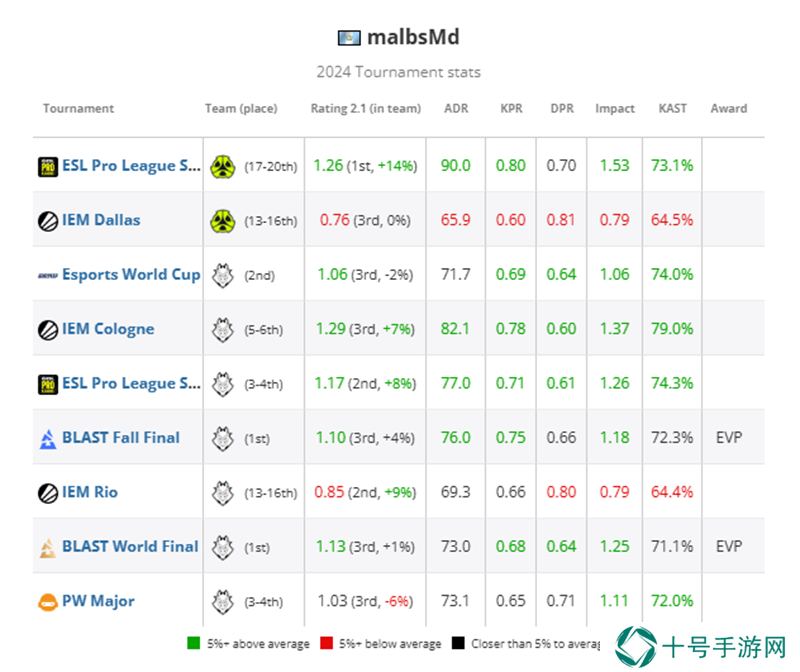Screen dimensions: 800x672
Task: Open the IEM Rio tournament link
Action: [x=90, y=492]
